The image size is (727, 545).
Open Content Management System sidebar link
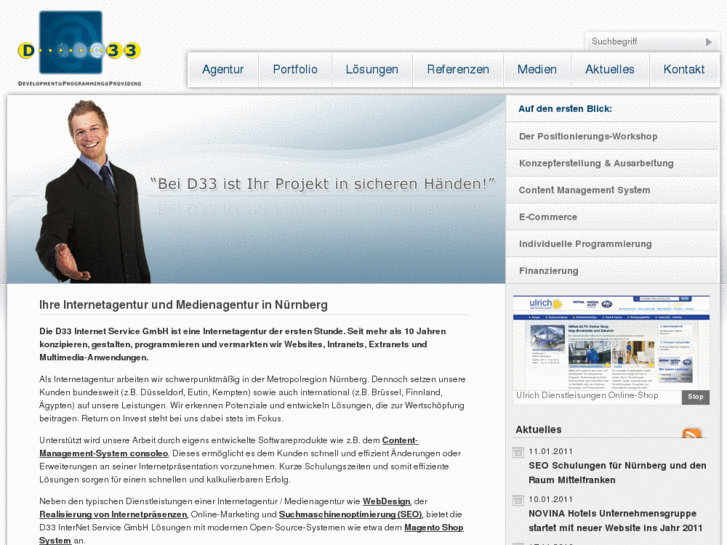(612, 190)
